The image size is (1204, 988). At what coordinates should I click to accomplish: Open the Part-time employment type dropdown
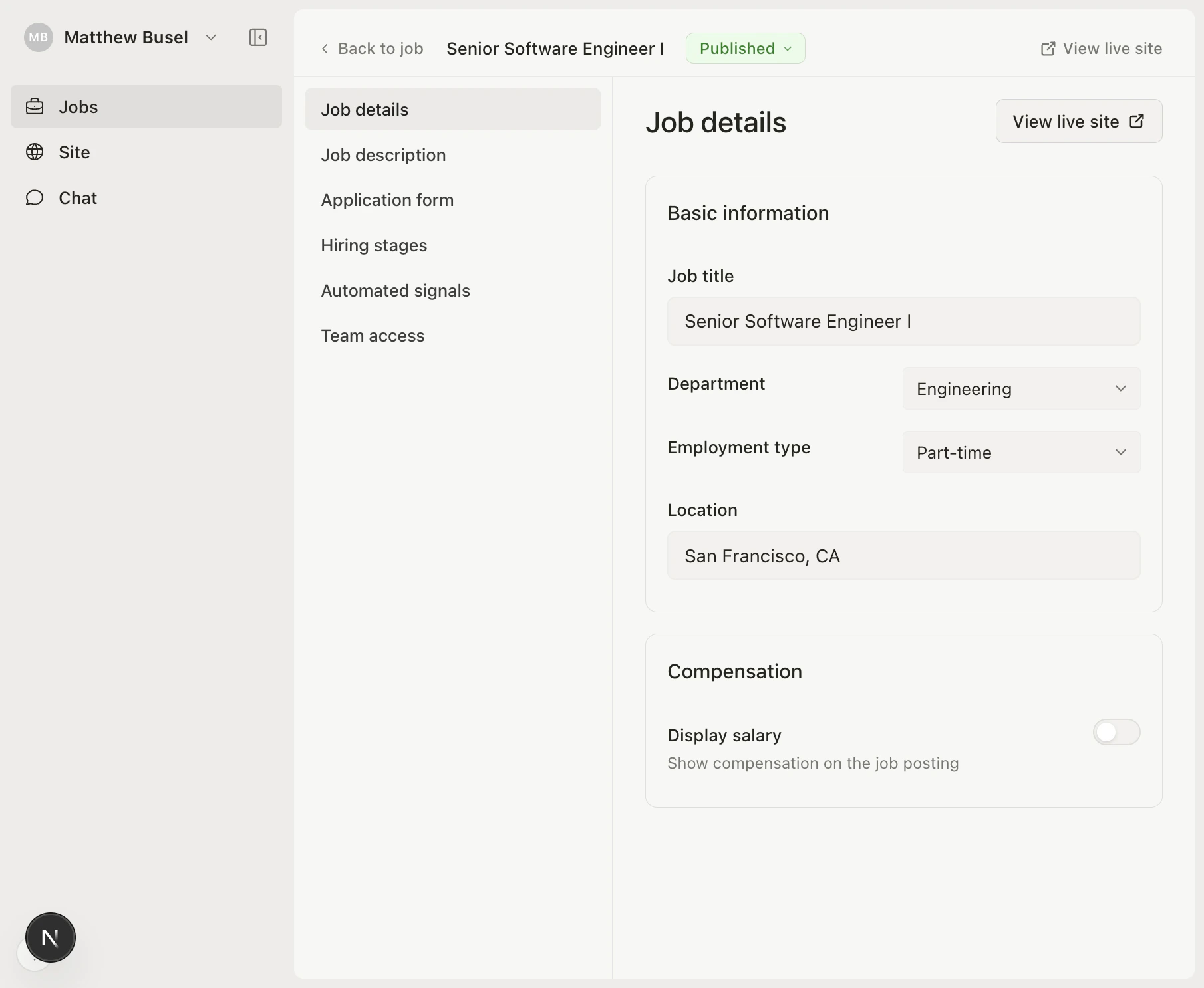pos(1021,452)
